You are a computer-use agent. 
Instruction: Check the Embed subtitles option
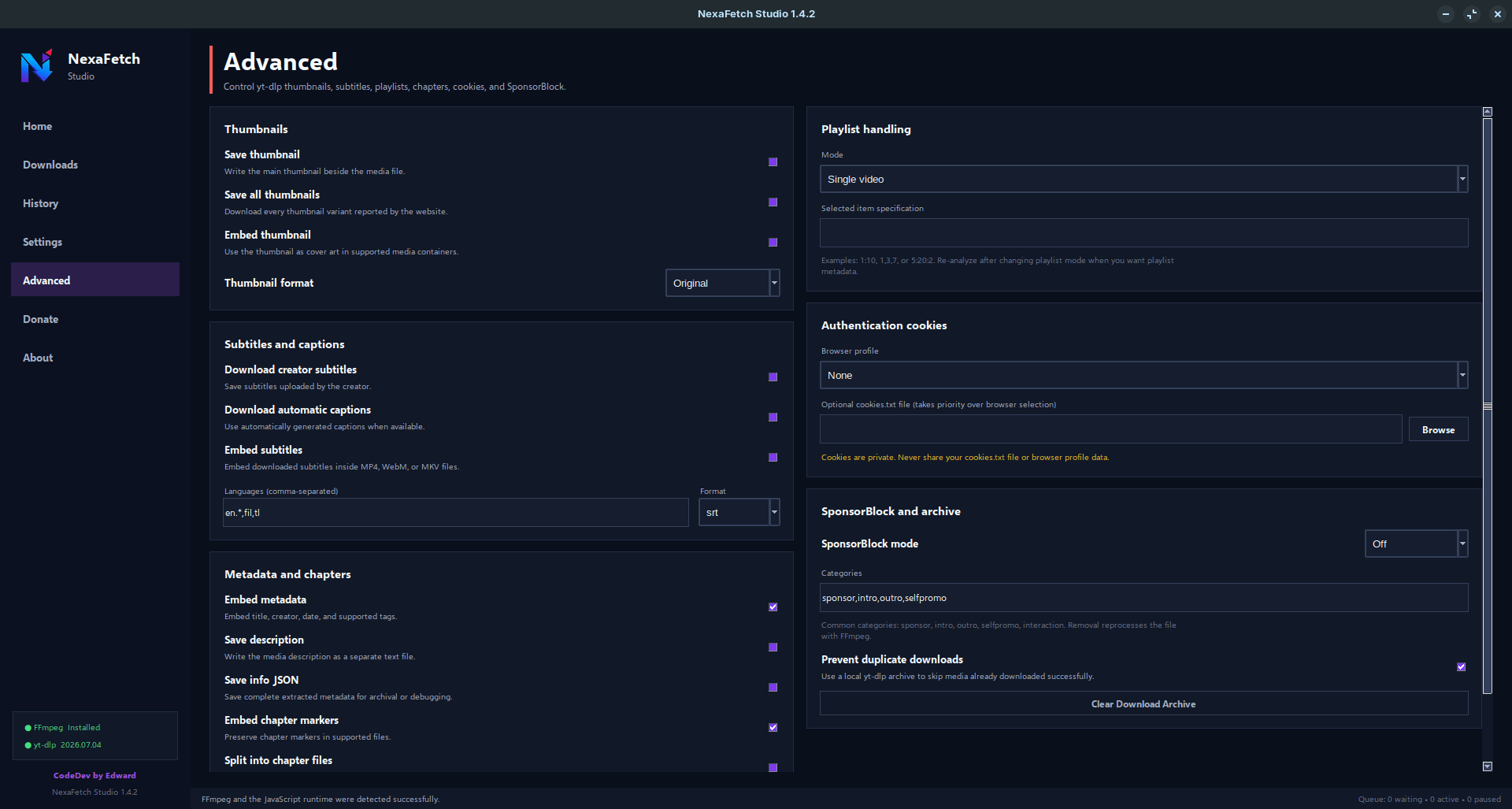(x=773, y=458)
